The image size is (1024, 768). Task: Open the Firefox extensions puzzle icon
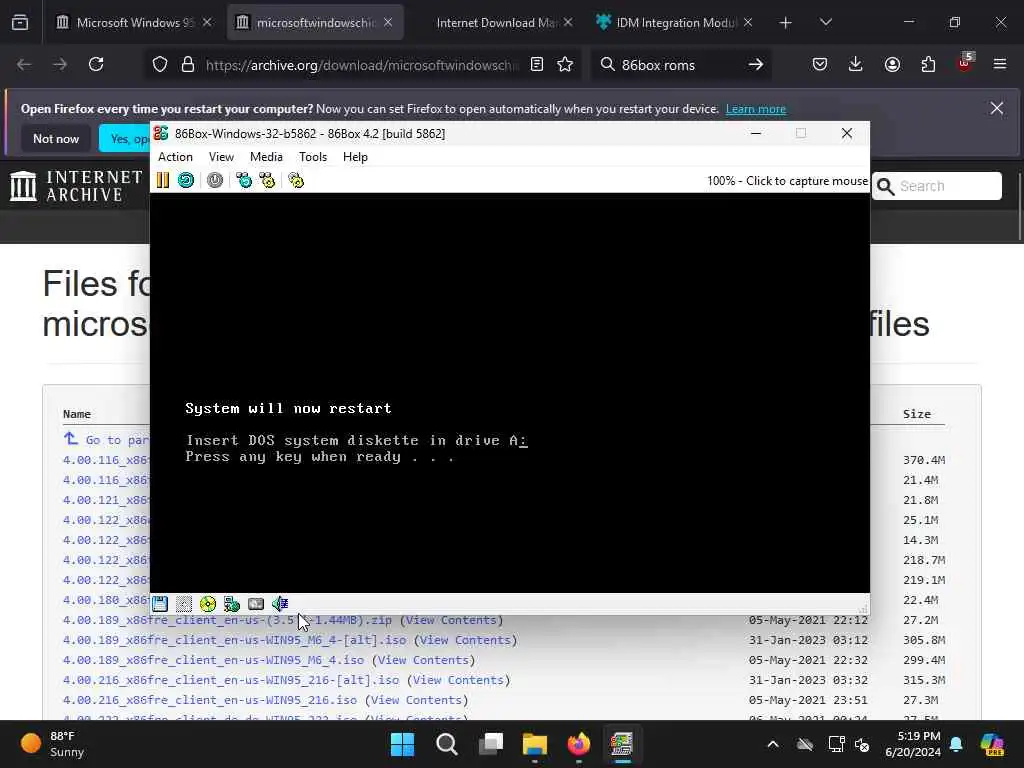928,64
